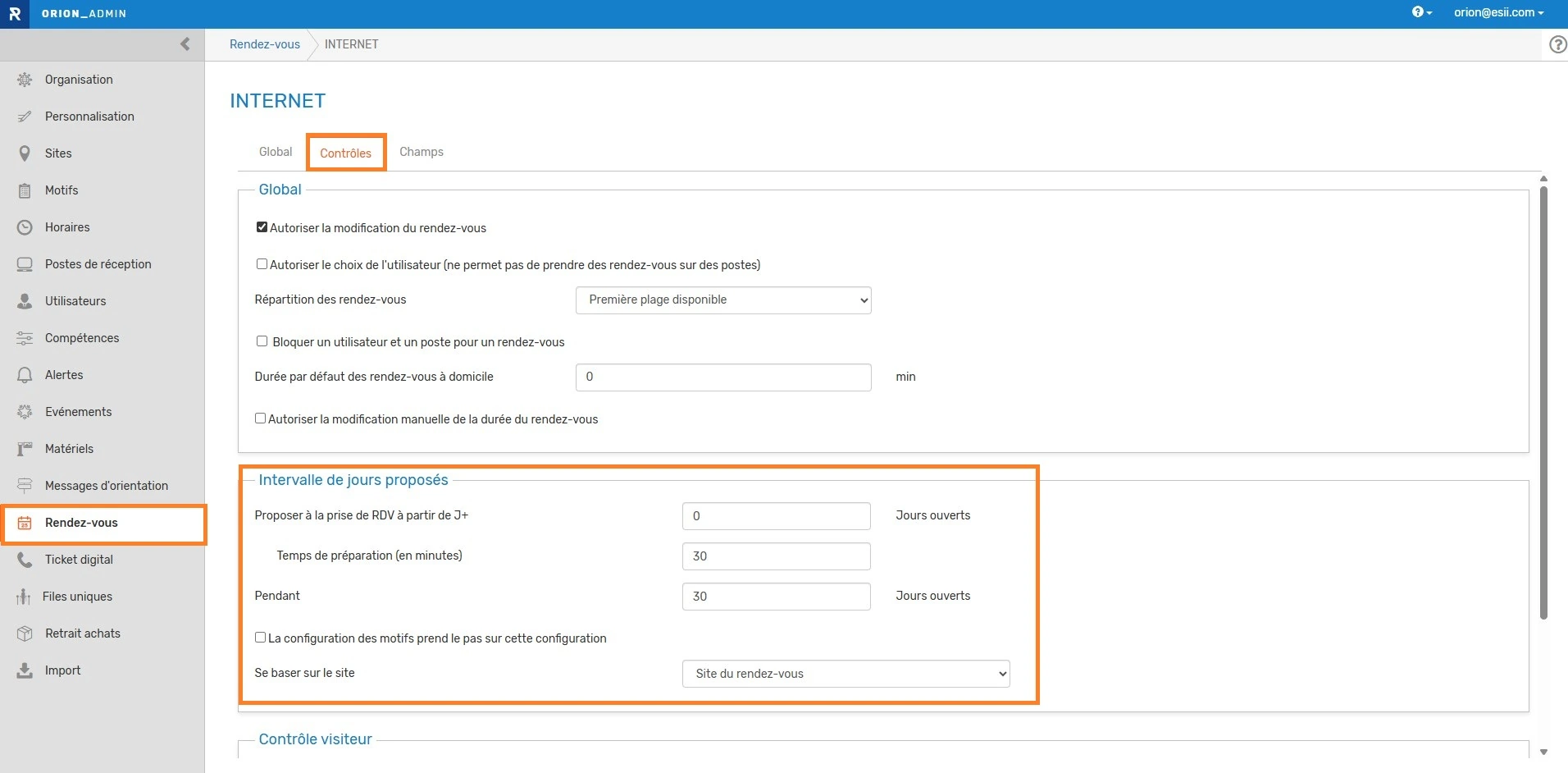Click the help question mark icon at right
Screen dimensions: 1568x773
[1557, 44]
